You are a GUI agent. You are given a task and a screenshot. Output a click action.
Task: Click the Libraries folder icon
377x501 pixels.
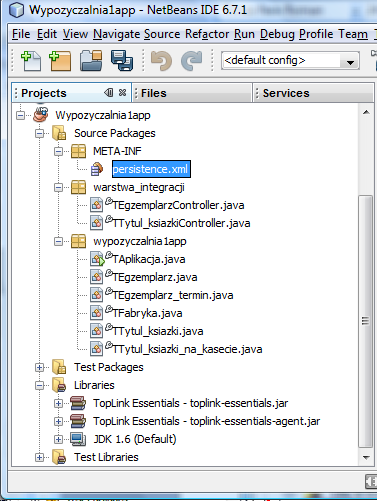(x=59, y=385)
